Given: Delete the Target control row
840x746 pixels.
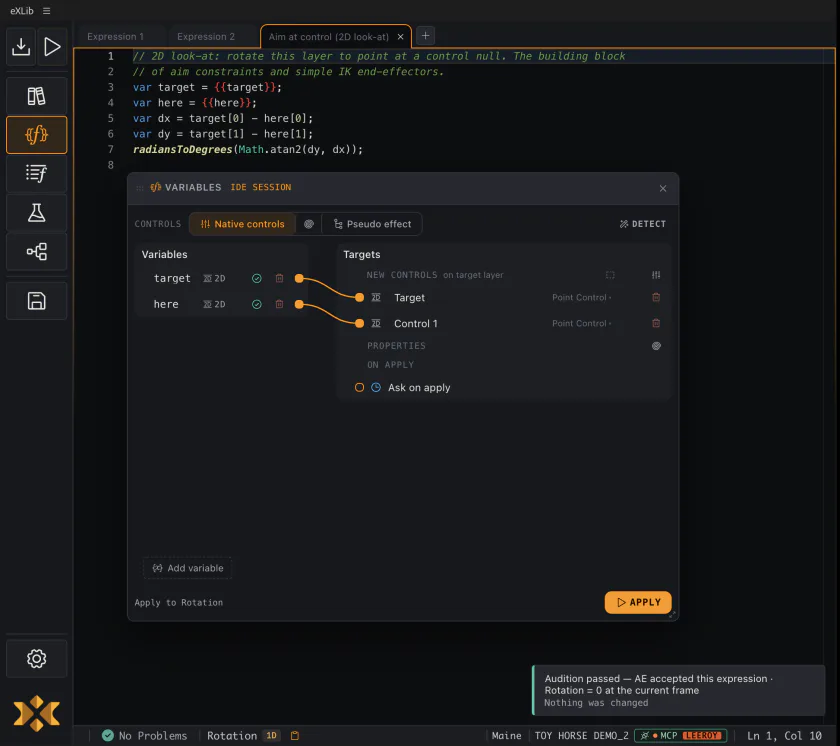Looking at the screenshot, I should point(656,297).
